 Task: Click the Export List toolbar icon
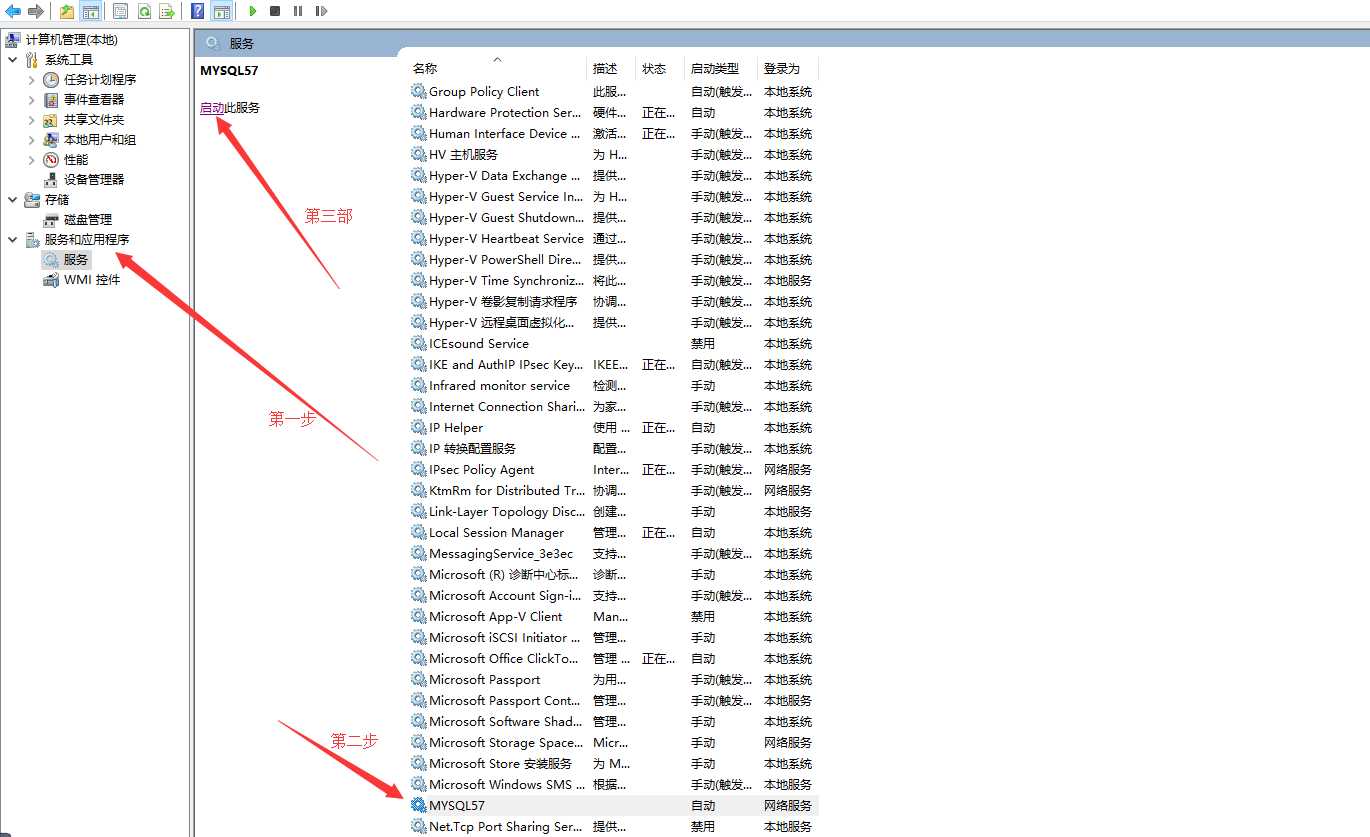coord(167,11)
